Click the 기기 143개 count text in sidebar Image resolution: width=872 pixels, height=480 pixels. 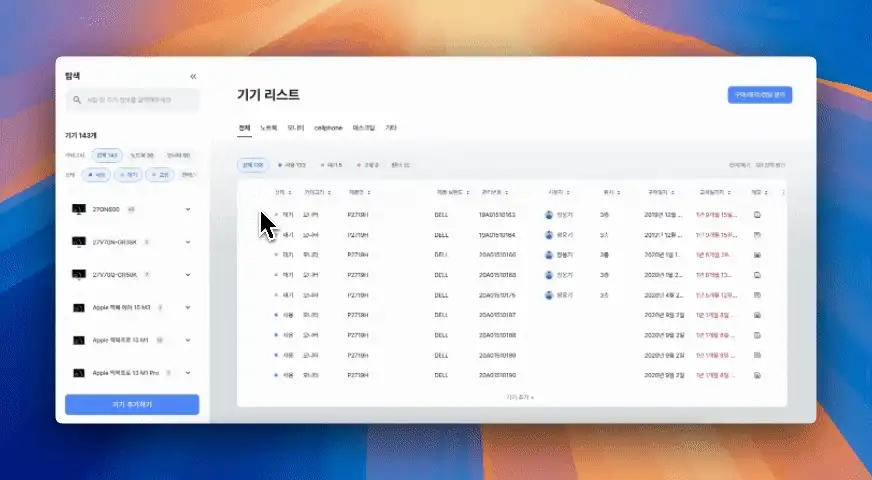[81, 135]
